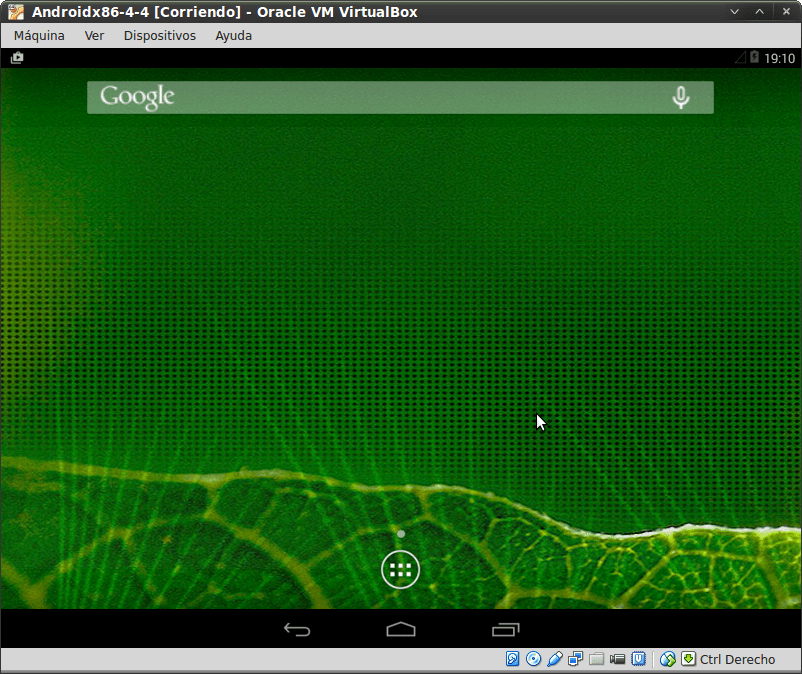The width and height of the screenshot is (802, 674).
Task: Tap the voice search microphone icon
Action: pyautogui.click(x=680, y=97)
